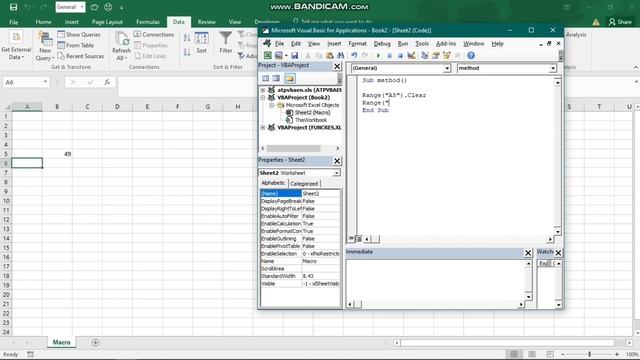Click the Break pause icon in VBA toolbar
The height and width of the screenshot is (360, 640).
pyautogui.click(x=389, y=56)
